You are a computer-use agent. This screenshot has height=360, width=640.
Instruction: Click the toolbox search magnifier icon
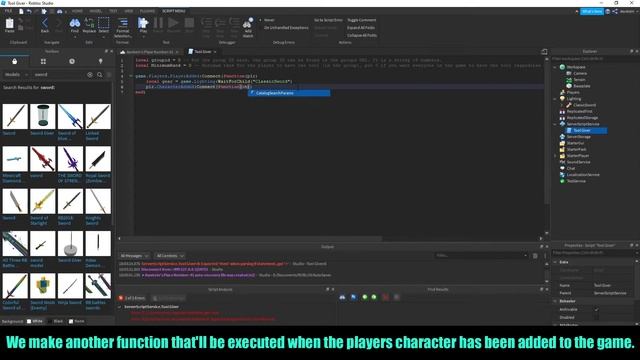coord(100,75)
